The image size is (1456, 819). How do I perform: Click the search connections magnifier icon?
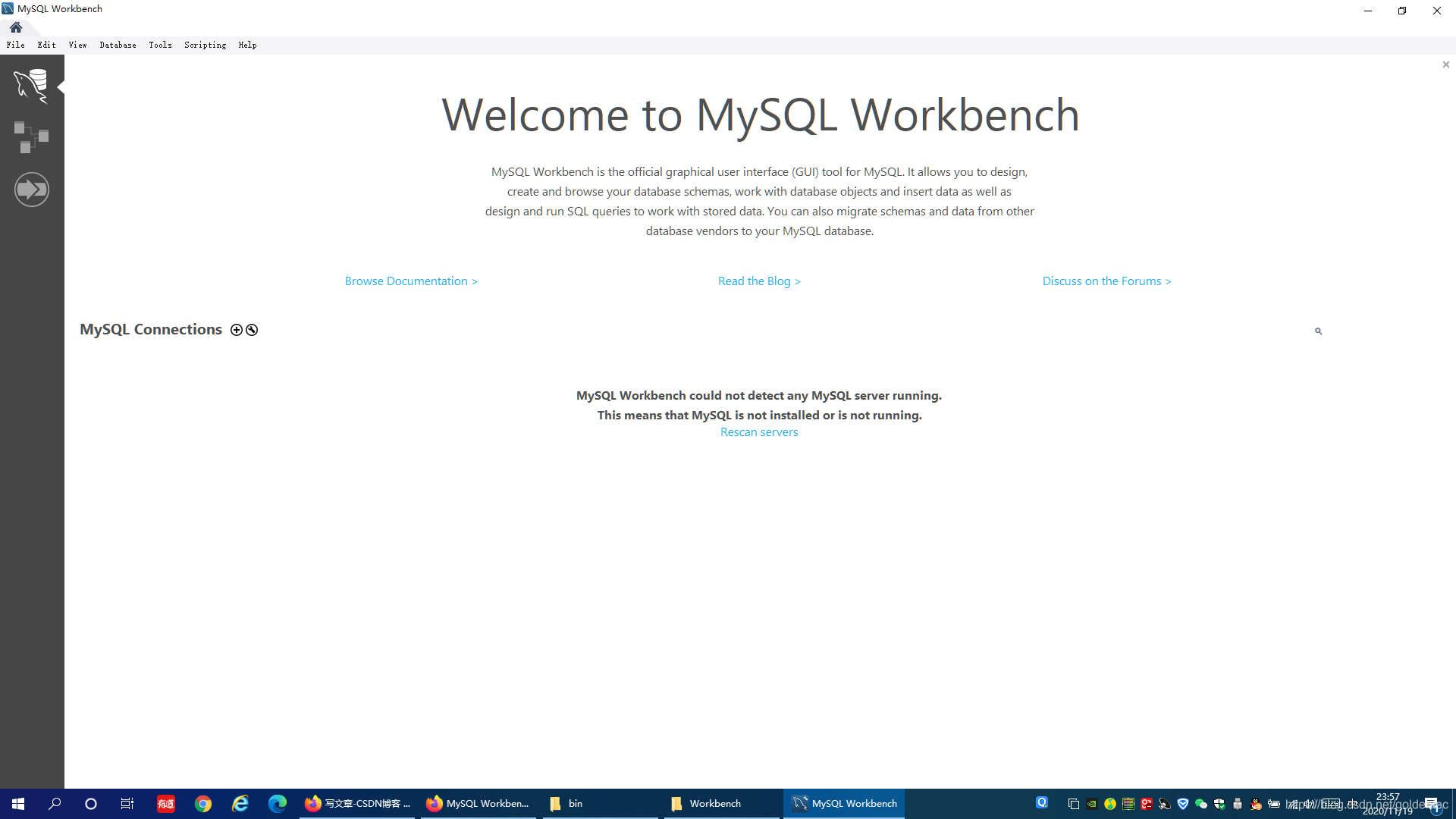[1319, 330]
